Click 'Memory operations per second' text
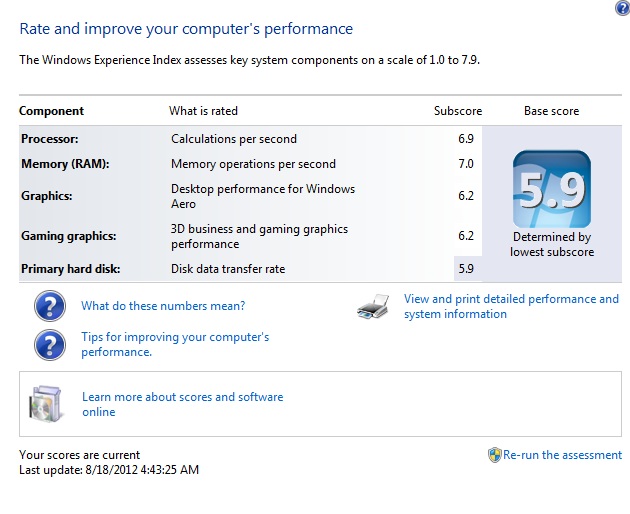 pos(253,164)
